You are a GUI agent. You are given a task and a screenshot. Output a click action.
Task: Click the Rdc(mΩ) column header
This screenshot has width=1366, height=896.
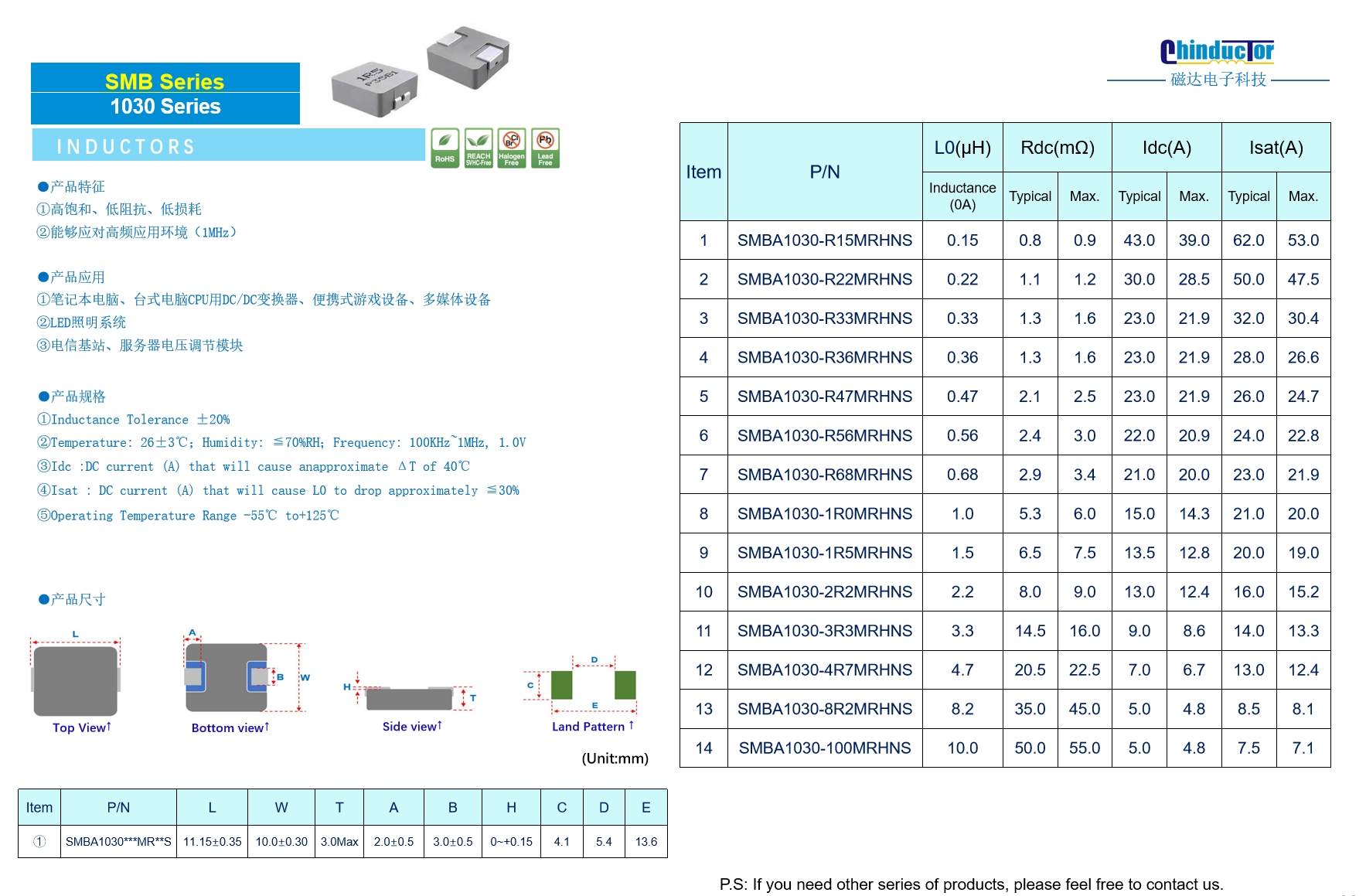[1058, 148]
